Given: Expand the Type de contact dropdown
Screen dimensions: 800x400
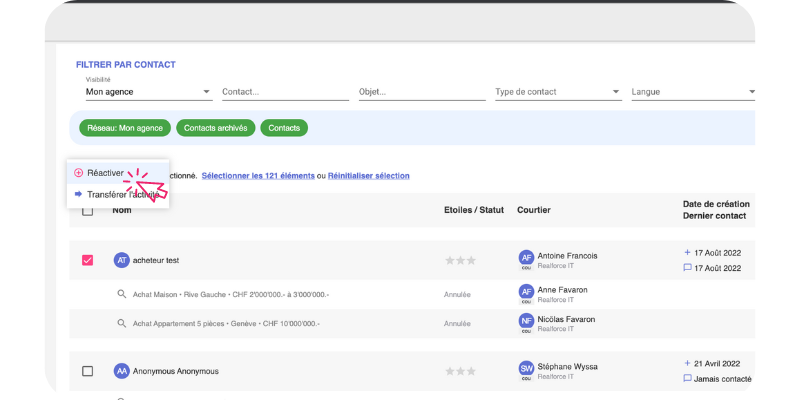Looking at the screenshot, I should [x=558, y=92].
